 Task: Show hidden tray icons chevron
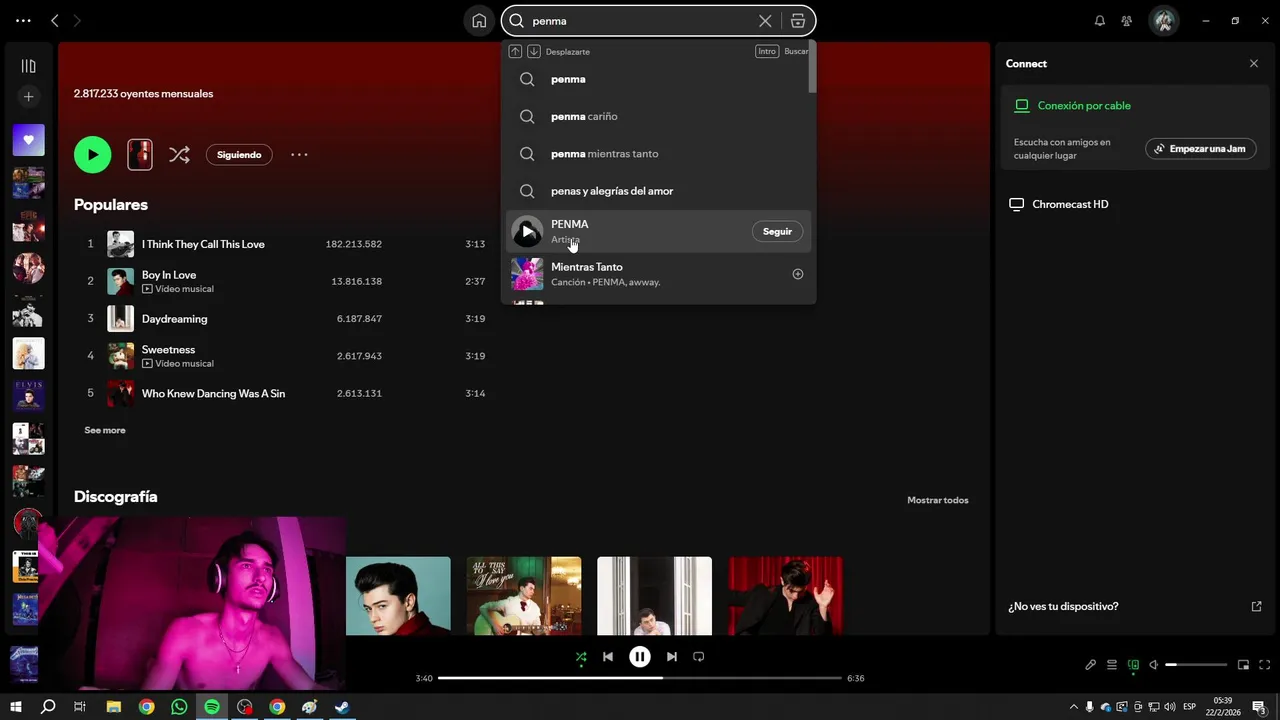pos(1074,707)
